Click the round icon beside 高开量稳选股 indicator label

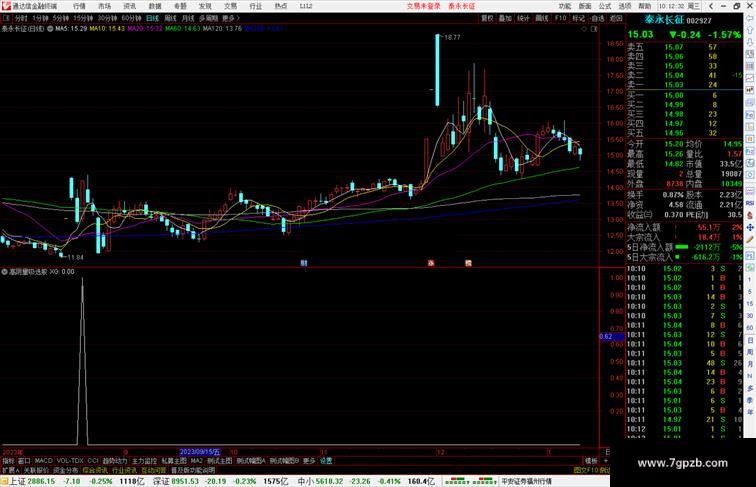pyautogui.click(x=4, y=272)
